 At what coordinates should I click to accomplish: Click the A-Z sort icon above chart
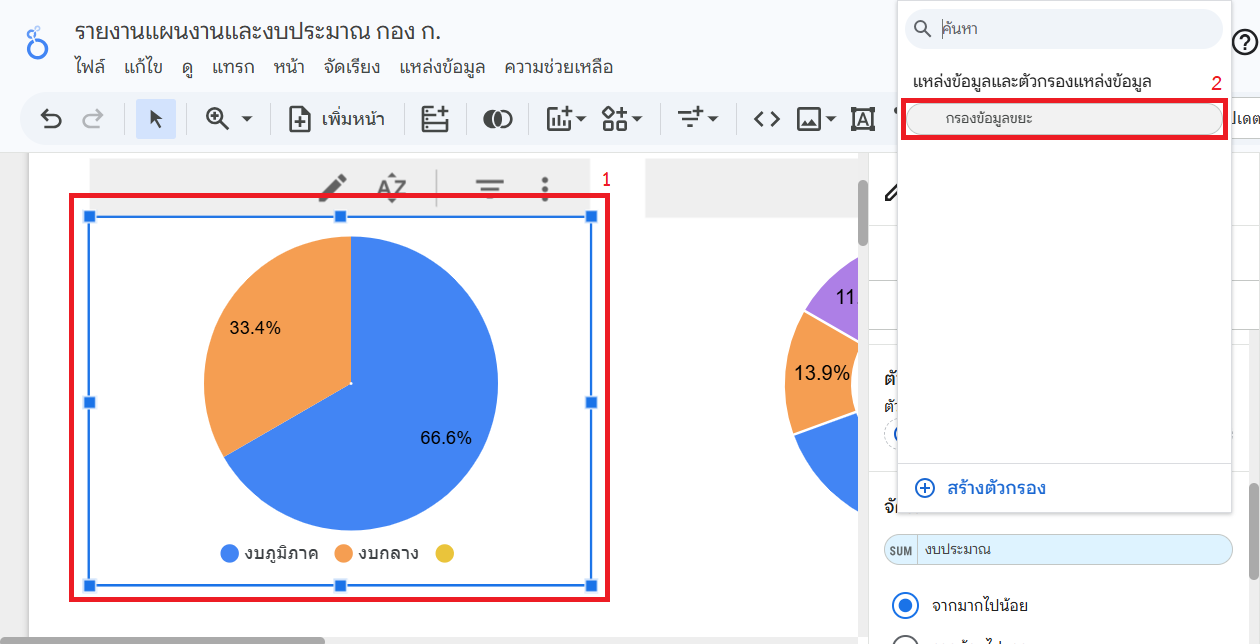(391, 186)
